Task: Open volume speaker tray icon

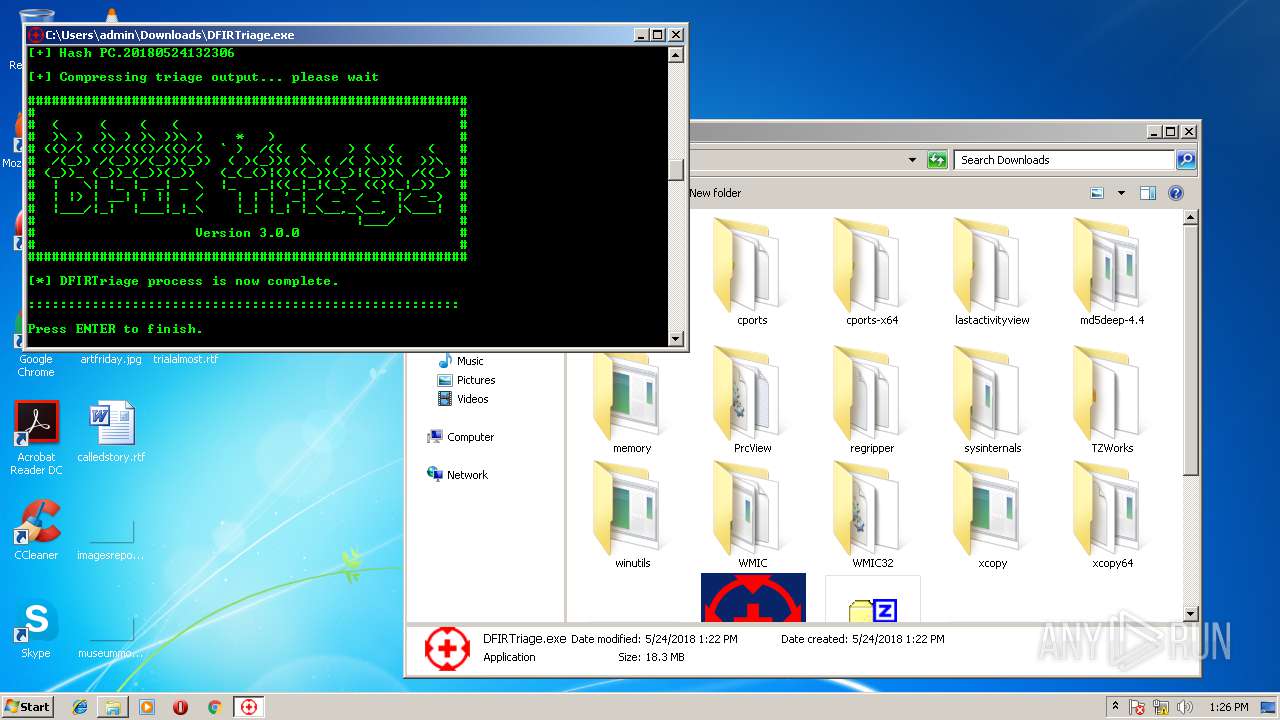Action: [x=1187, y=707]
